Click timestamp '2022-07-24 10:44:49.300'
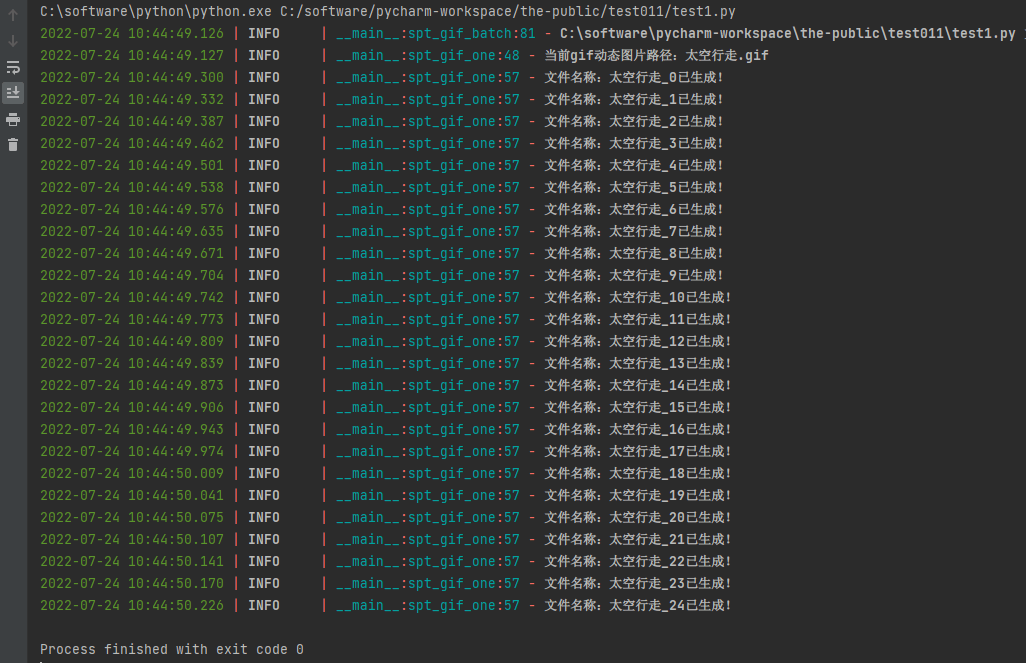1026x663 pixels. pyautogui.click(x=132, y=77)
